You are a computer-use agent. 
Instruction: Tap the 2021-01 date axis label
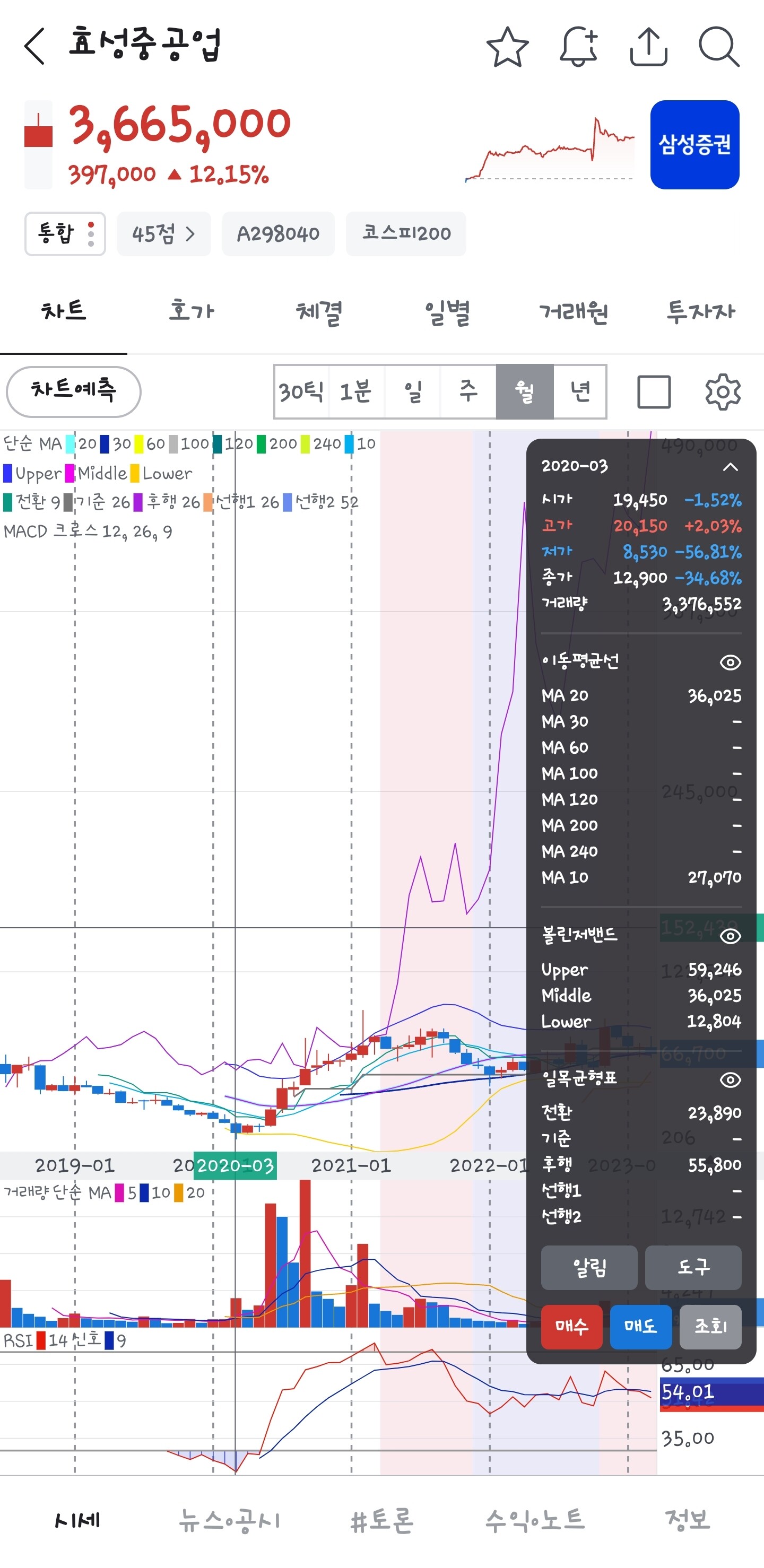pos(351,1165)
